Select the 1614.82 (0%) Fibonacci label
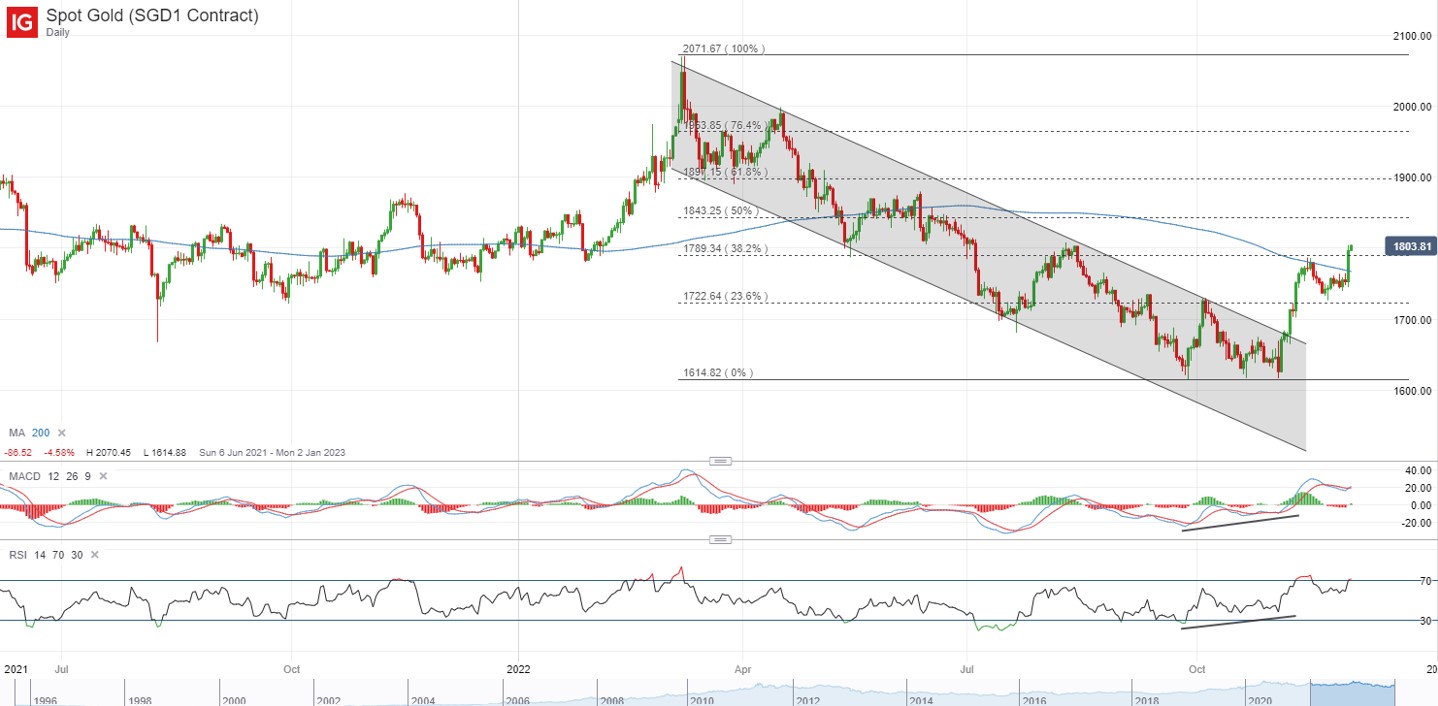 (718, 373)
